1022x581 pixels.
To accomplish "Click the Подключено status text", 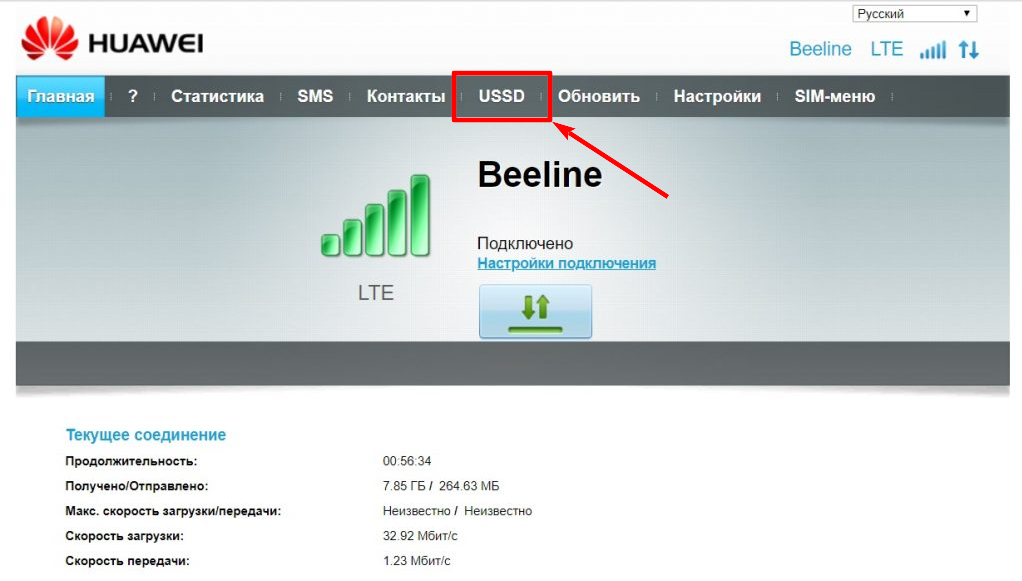I will (525, 243).
